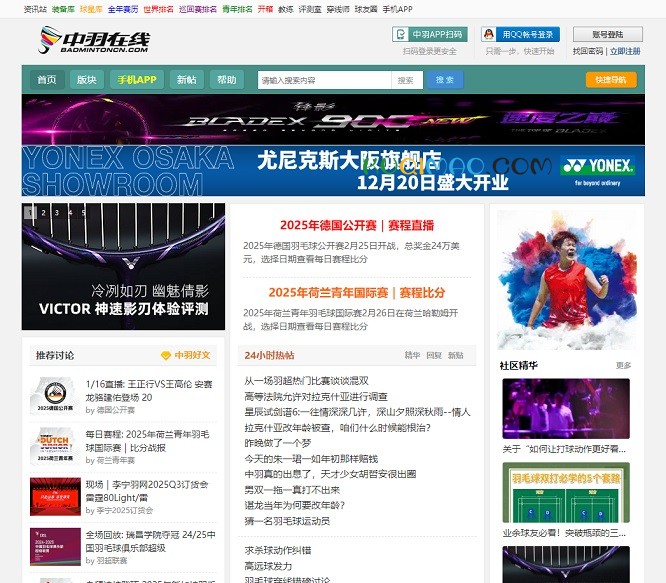Open the 羽毛球双打必学的5个套路 thumbnail
666x583 pixels.
coord(566,493)
